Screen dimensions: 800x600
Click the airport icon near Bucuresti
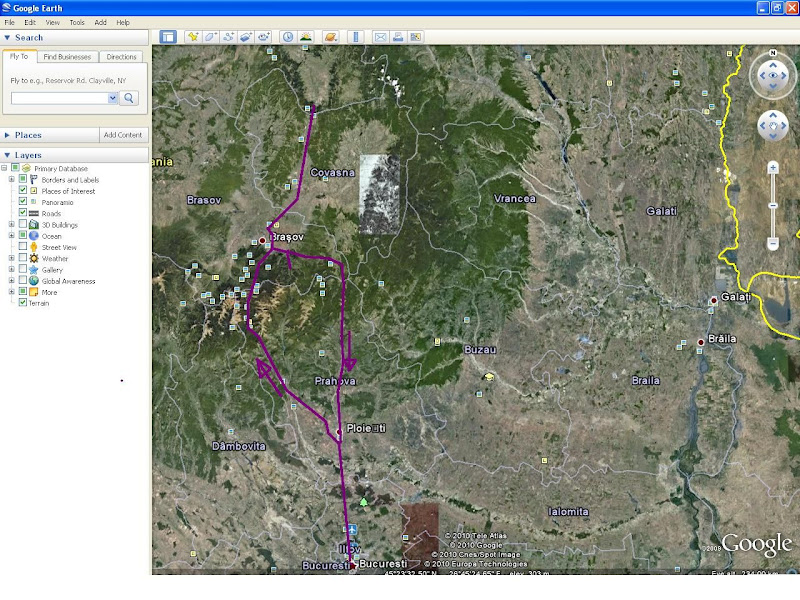pyautogui.click(x=351, y=530)
